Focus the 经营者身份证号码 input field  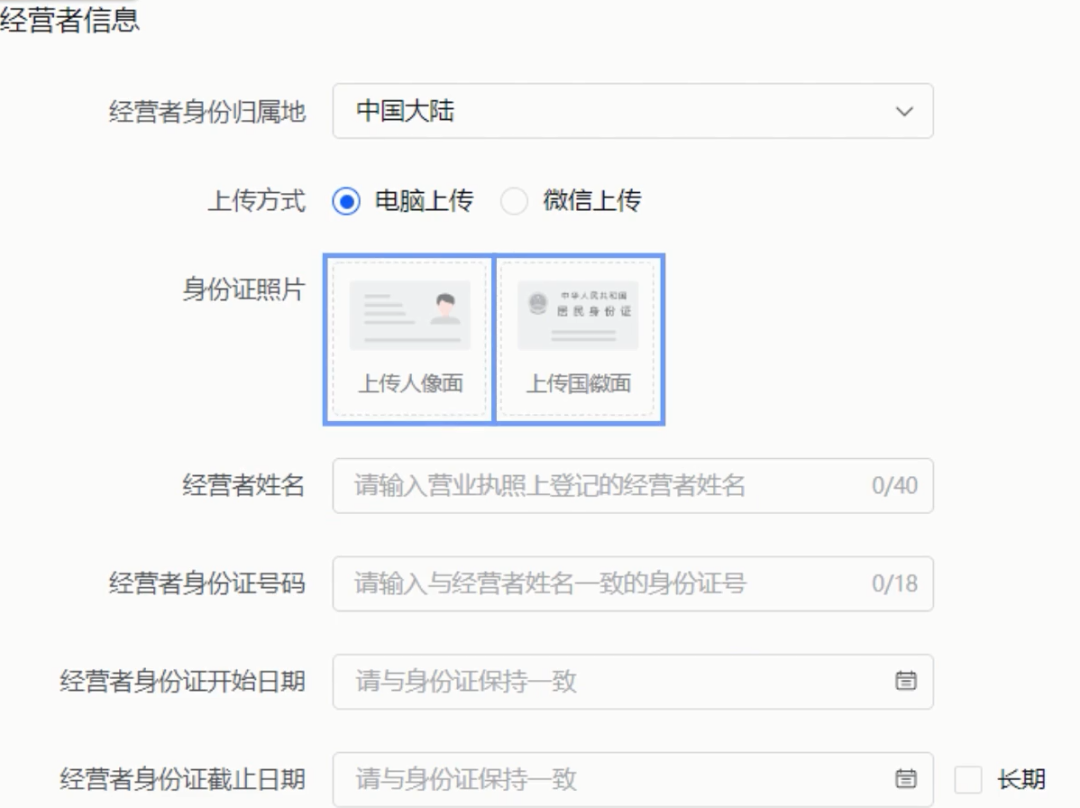click(x=633, y=583)
